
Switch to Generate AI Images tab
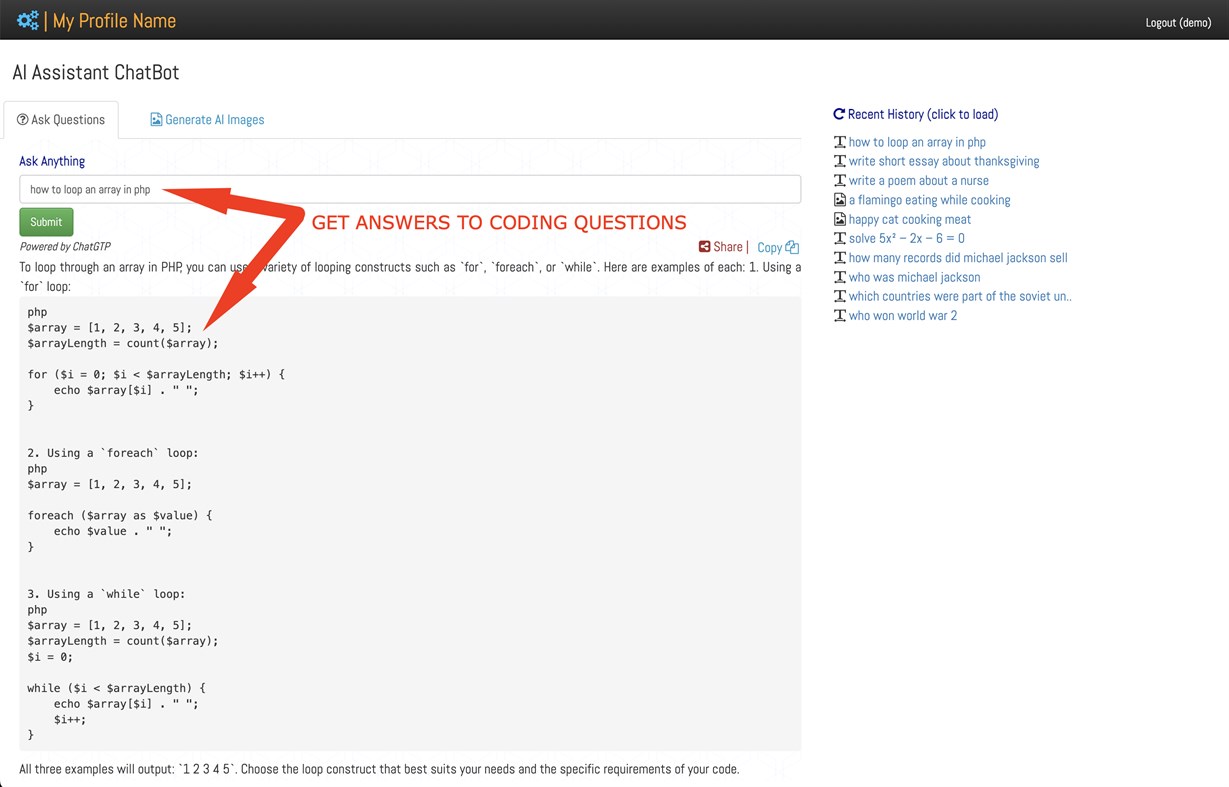coord(207,120)
